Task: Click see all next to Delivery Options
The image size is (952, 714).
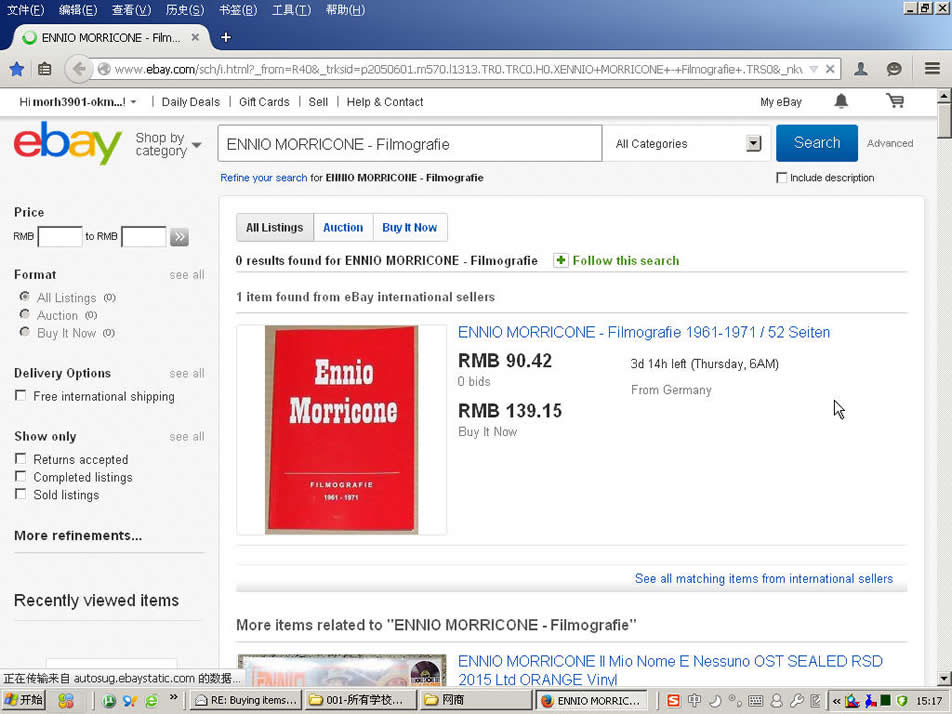Action: point(186,373)
